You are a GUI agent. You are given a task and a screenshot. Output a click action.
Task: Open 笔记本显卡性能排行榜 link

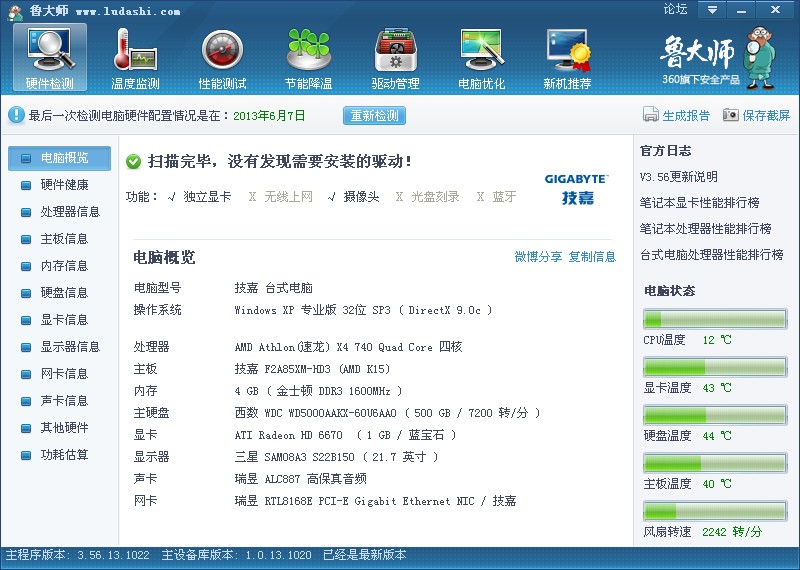[x=699, y=203]
